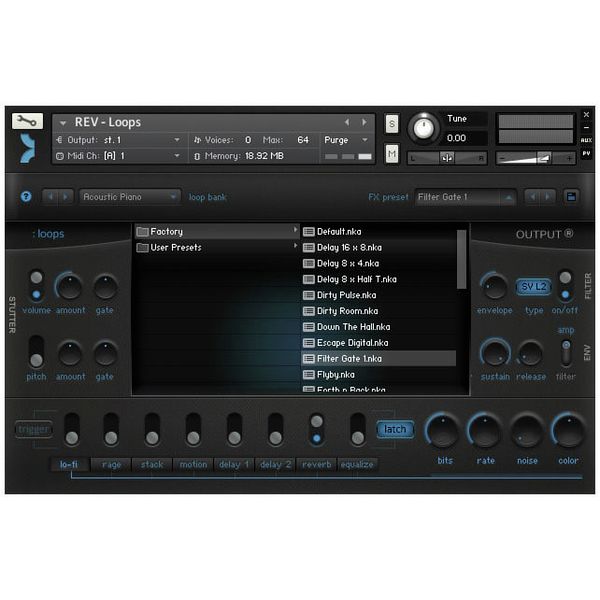Toggle the latch button
The width and height of the screenshot is (600, 600).
tap(395, 429)
